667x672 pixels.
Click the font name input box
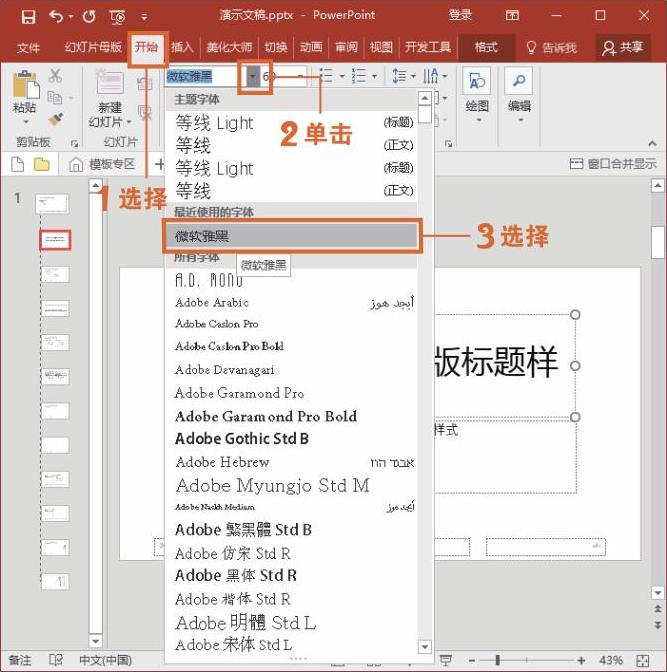[205, 77]
